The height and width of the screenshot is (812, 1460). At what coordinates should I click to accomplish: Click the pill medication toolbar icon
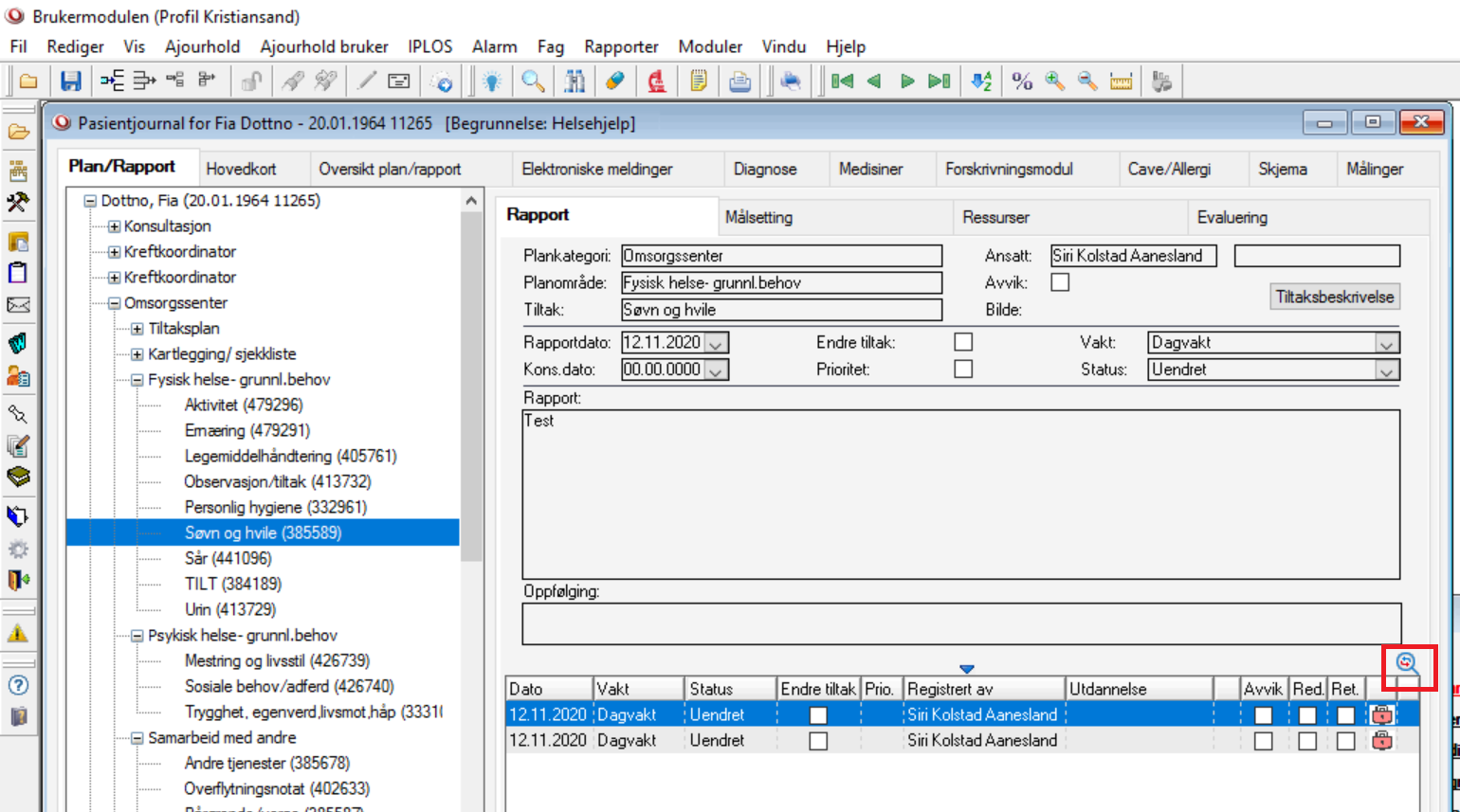click(615, 81)
